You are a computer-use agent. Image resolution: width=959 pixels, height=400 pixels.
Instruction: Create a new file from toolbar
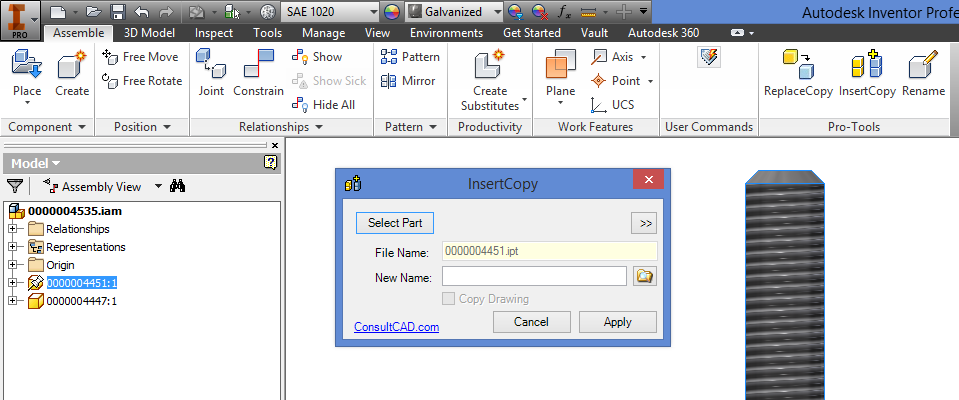(x=57, y=11)
